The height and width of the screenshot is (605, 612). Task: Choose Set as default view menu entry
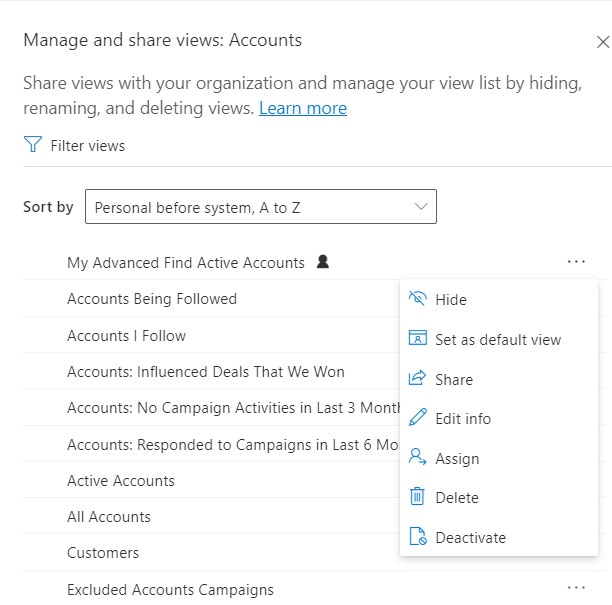499,340
